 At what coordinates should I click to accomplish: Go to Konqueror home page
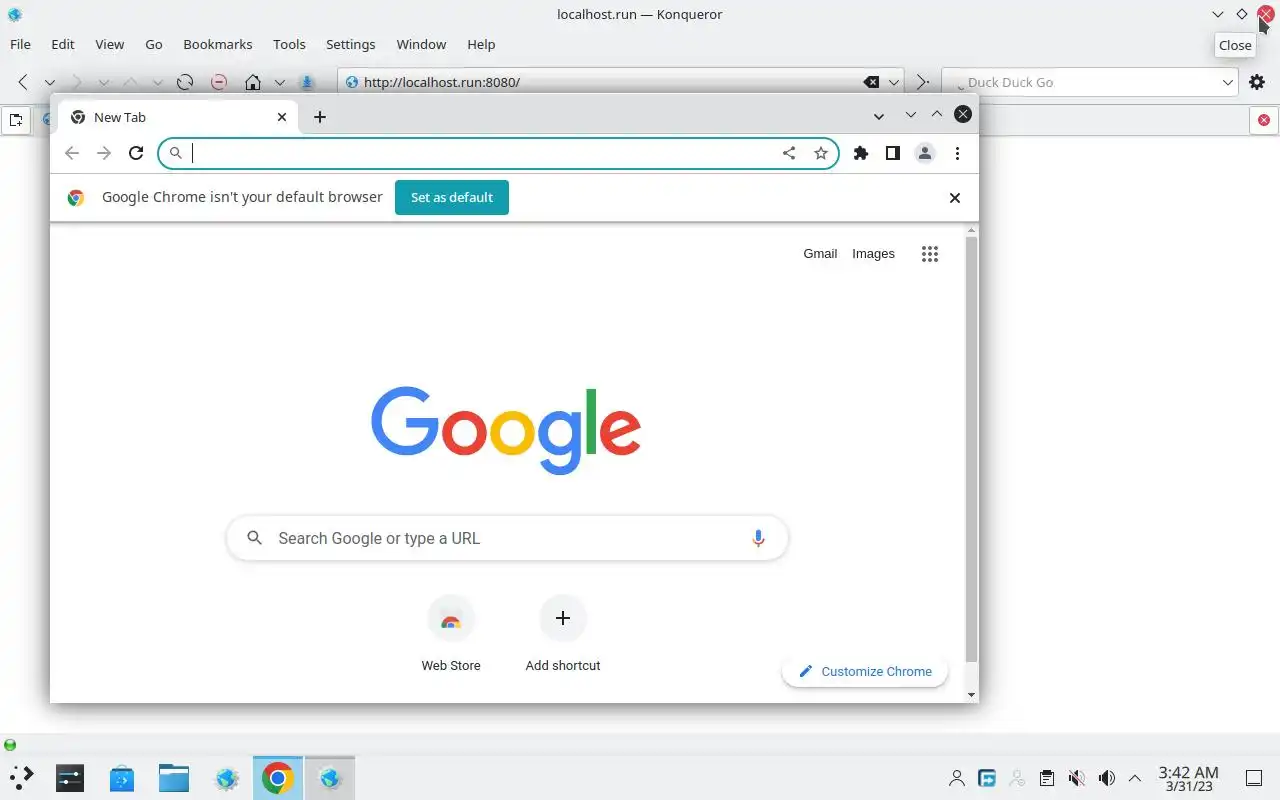(253, 82)
